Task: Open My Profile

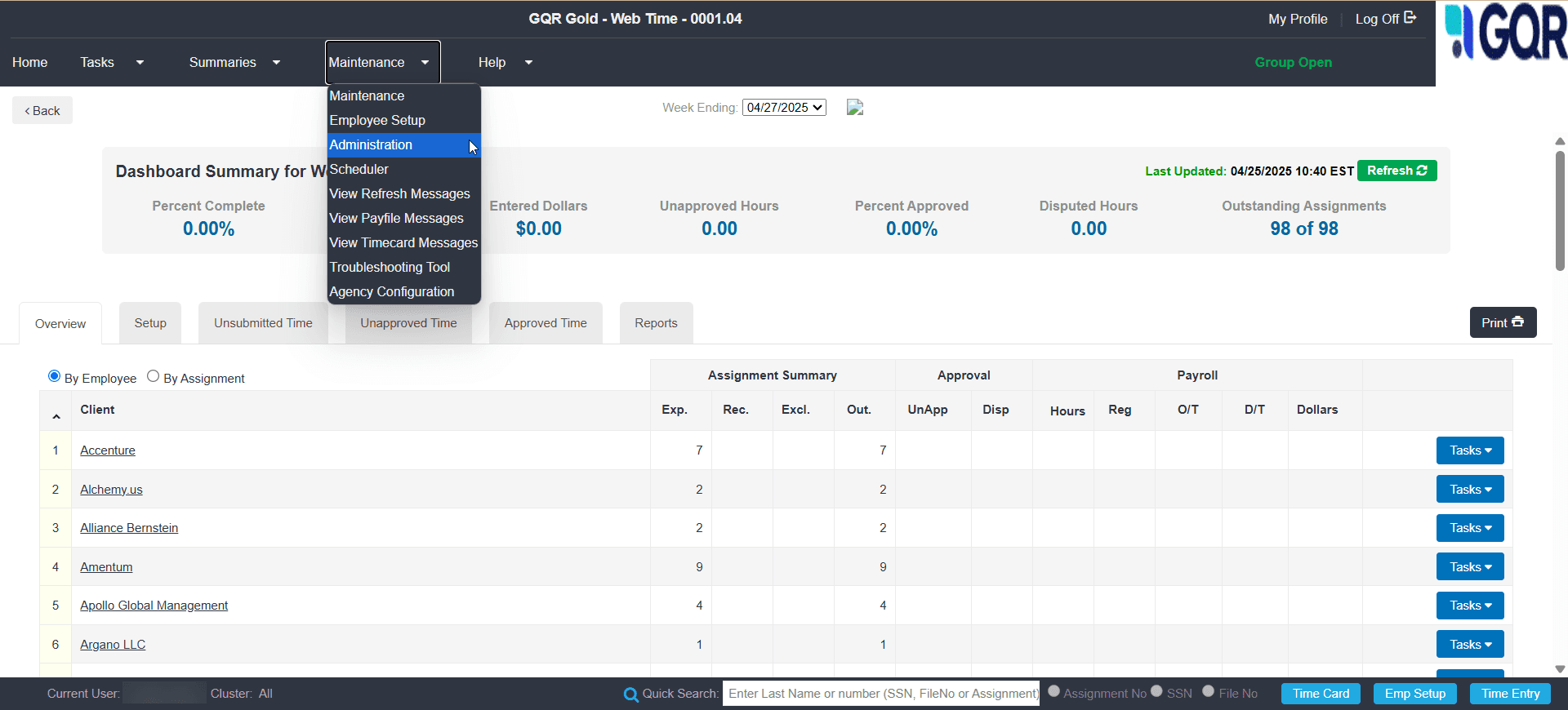Action: point(1298,19)
